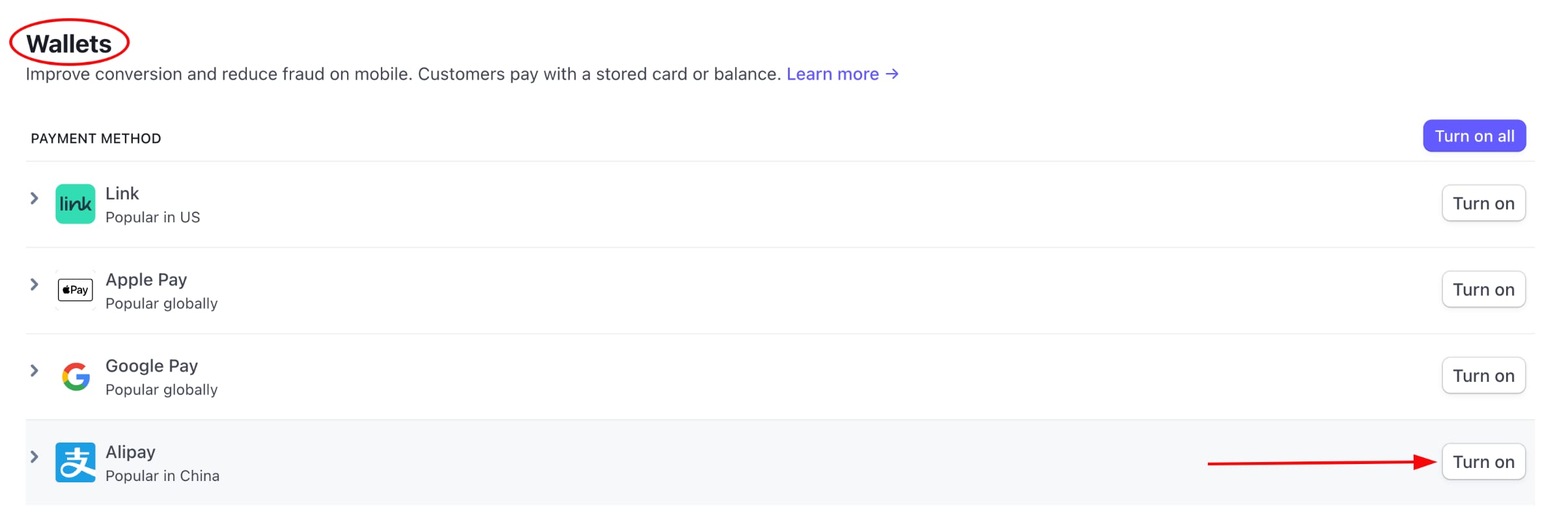This screenshot has width=1568, height=524.
Task: Enable Apple Pay via Turn on
Action: (1484, 289)
